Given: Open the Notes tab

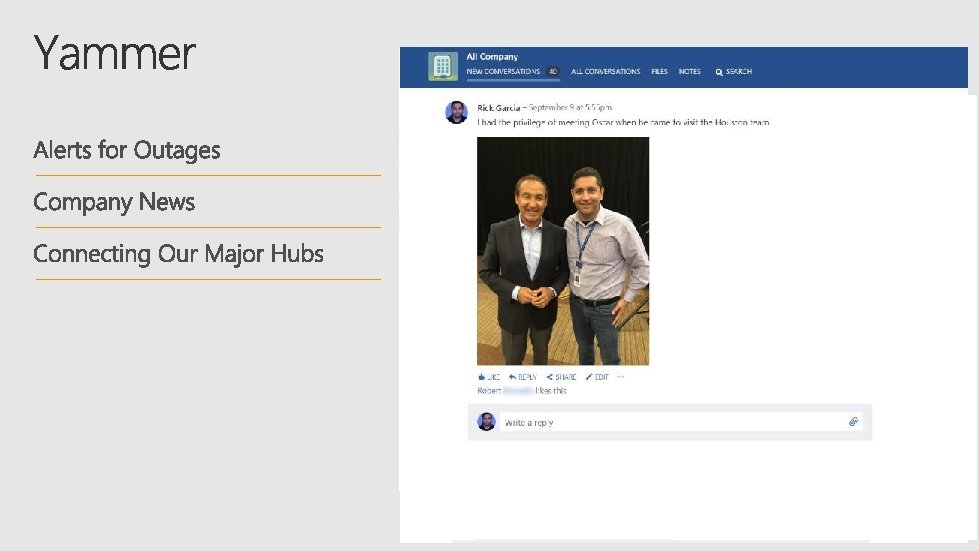Looking at the screenshot, I should tap(689, 72).
